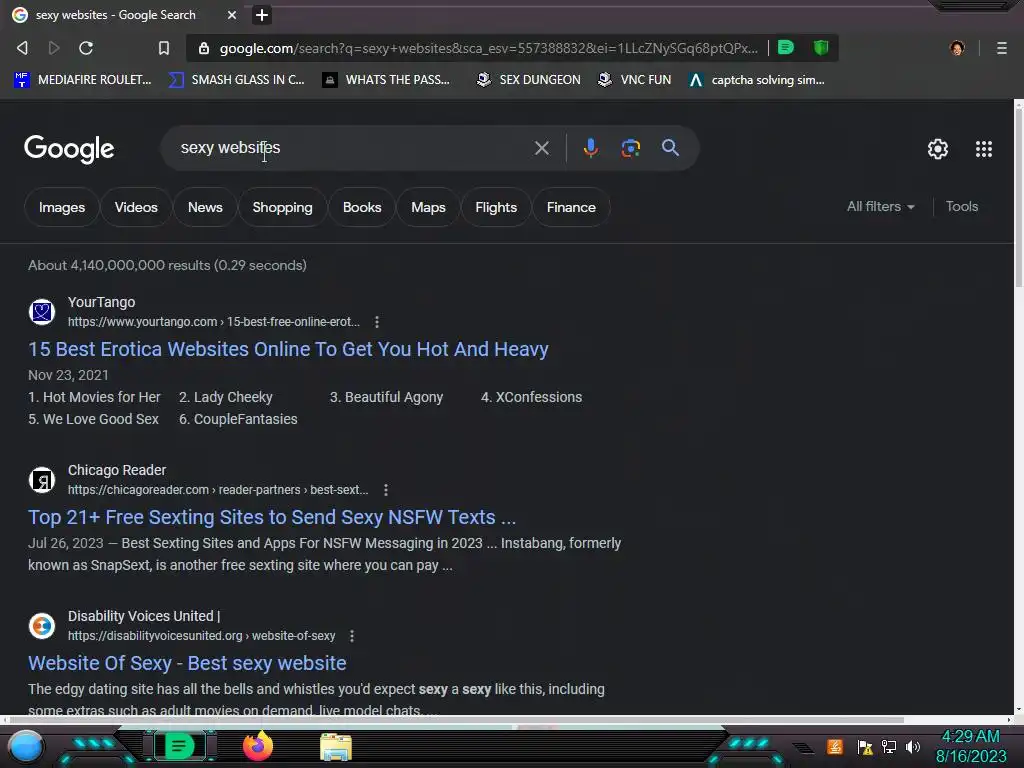Click the Chicago Reader site favicon
Viewport: 1024px width, 768px height.
(42, 480)
